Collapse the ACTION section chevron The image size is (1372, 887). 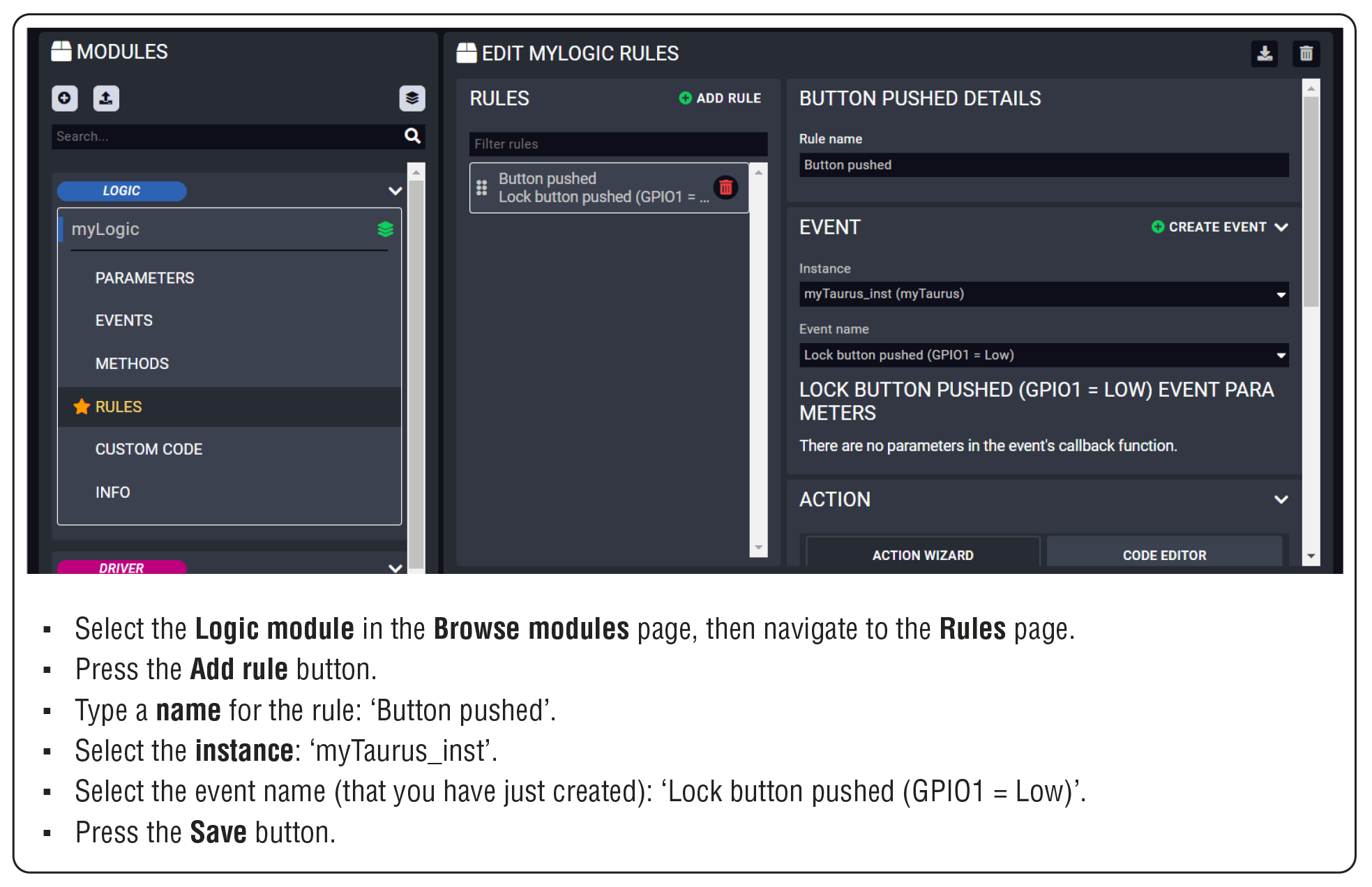pyautogui.click(x=1281, y=499)
